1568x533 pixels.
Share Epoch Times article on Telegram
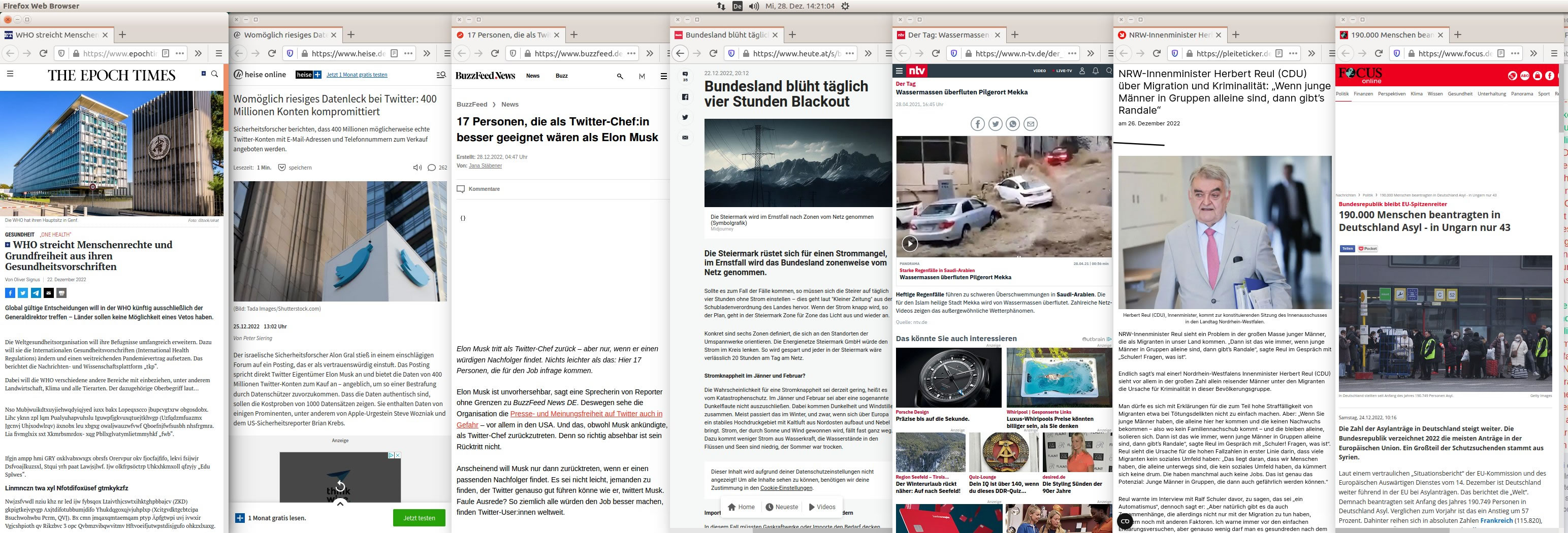[36, 293]
